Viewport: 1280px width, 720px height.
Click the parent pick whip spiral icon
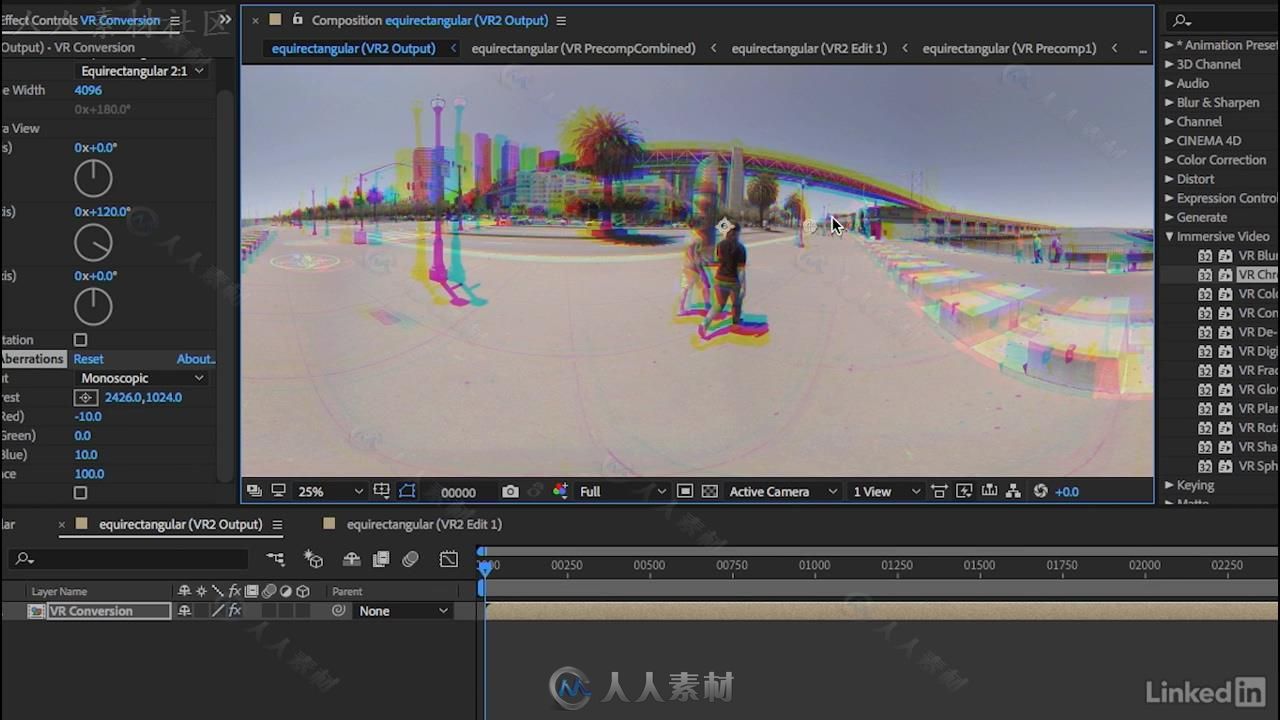coord(339,610)
